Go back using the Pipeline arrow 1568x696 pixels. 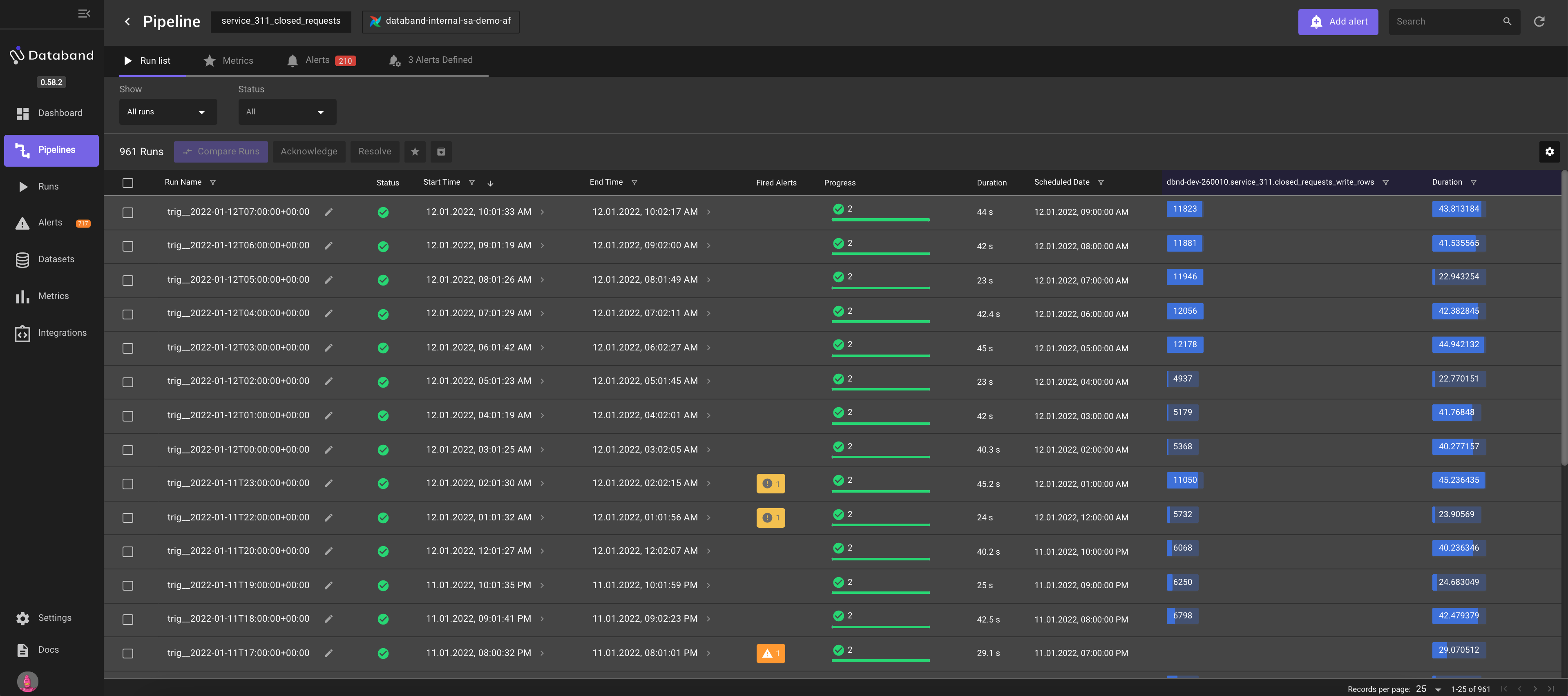click(x=127, y=21)
